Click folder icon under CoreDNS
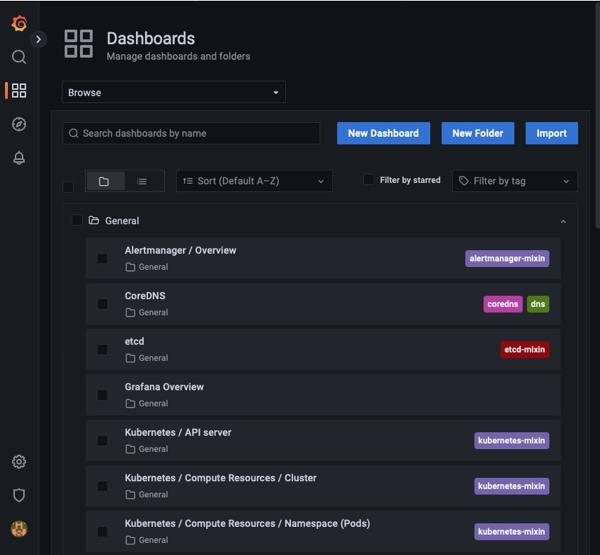The image size is (600, 555). point(130,312)
